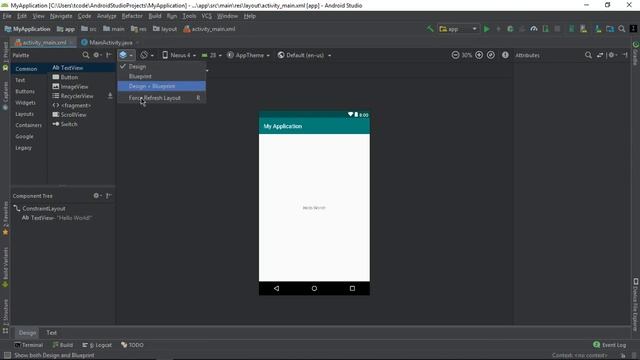Open Project Structure icon in the toolbar

610,29
